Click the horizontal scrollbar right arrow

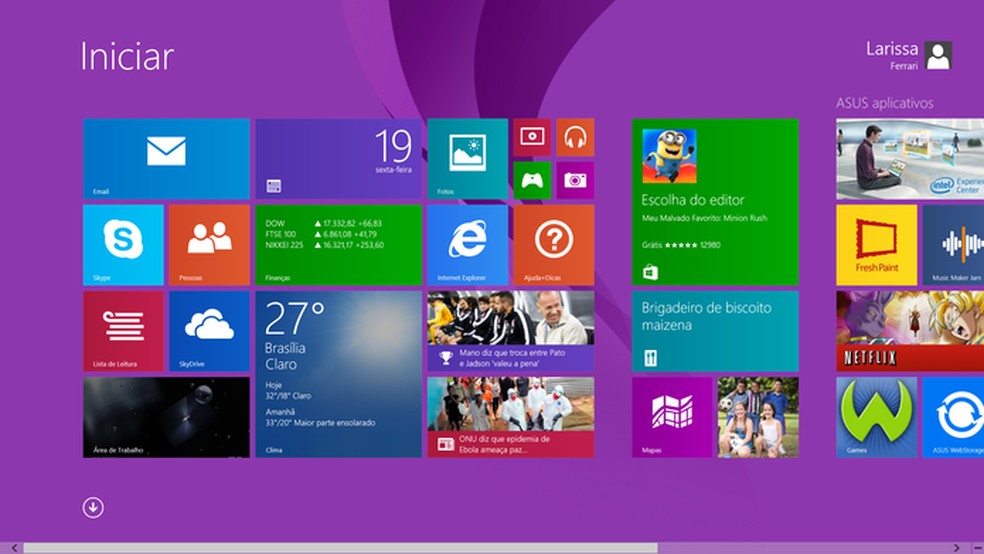point(956,548)
